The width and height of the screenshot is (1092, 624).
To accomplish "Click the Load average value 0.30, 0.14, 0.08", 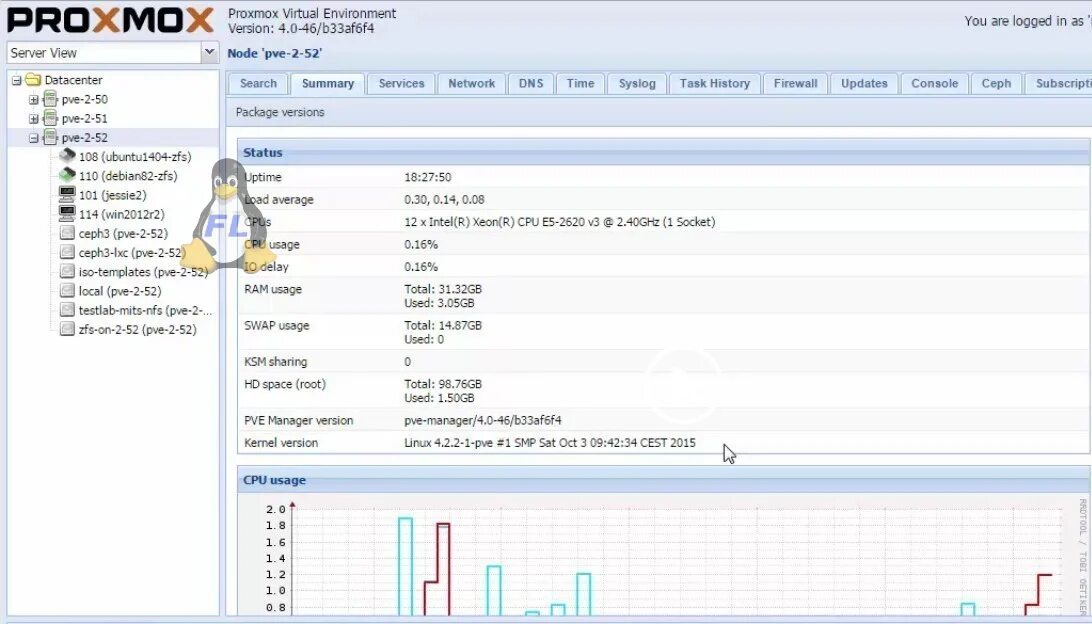I will click(444, 200).
